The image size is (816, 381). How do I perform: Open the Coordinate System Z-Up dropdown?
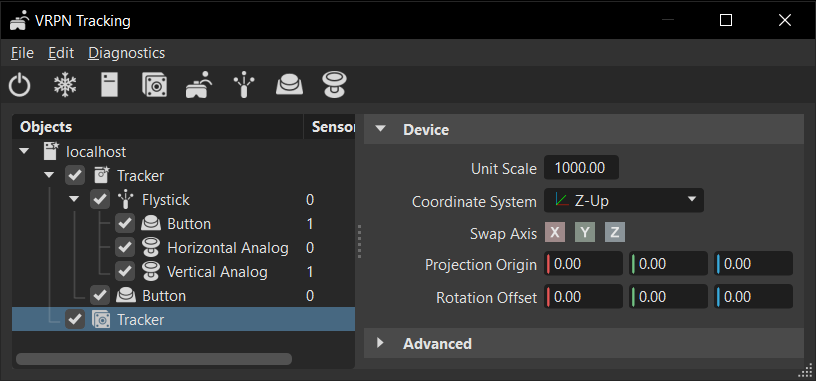623,200
